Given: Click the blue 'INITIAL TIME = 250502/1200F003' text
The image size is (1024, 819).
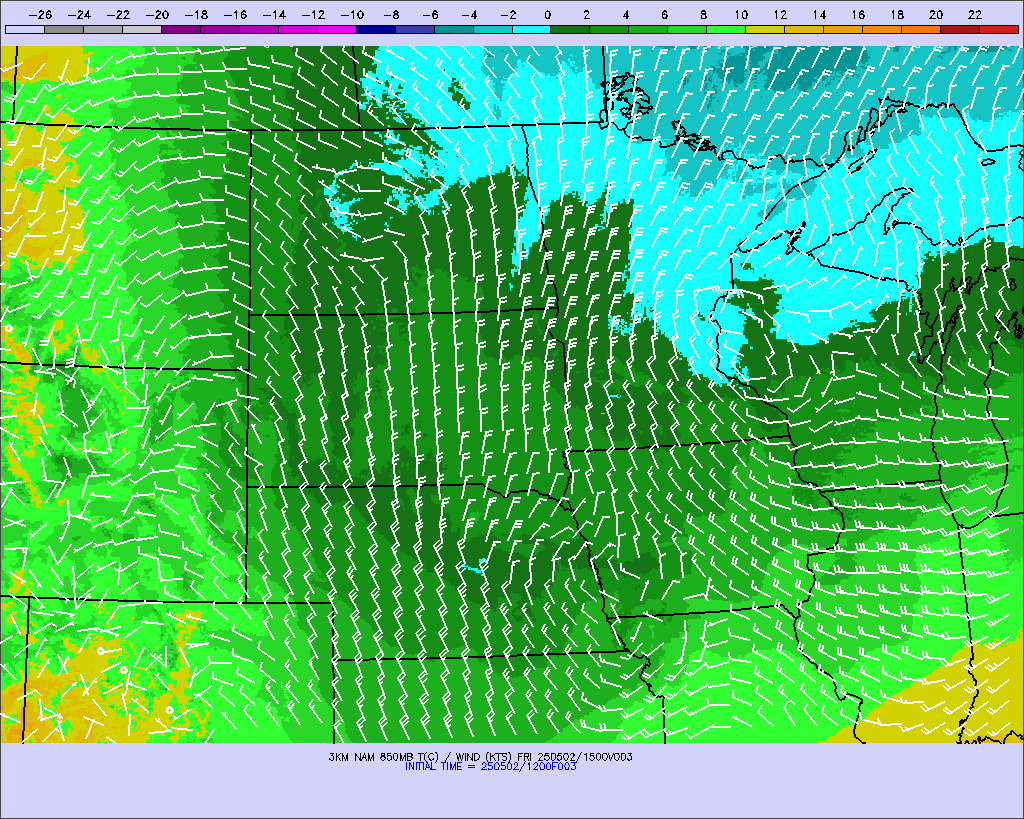Looking at the screenshot, I should coord(490,767).
